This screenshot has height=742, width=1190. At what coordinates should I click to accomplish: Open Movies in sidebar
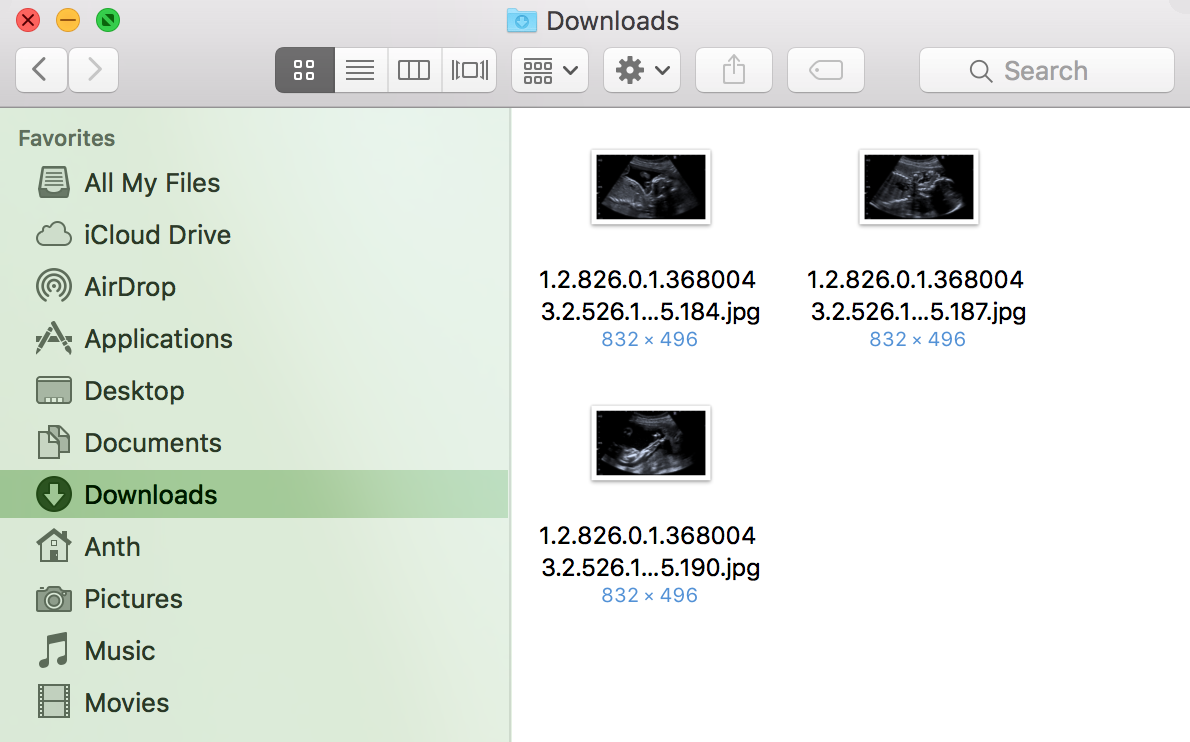254,703
